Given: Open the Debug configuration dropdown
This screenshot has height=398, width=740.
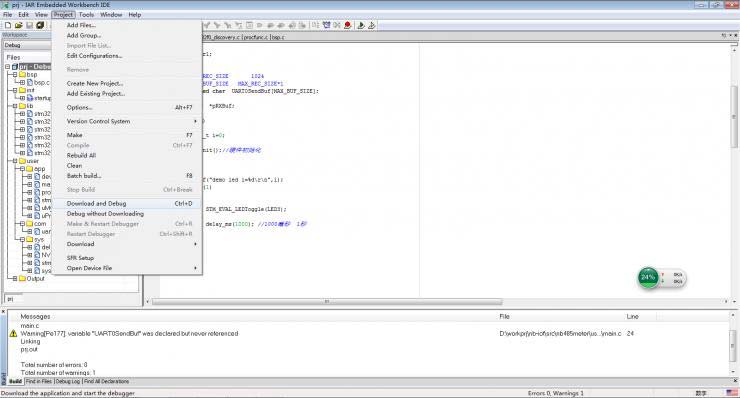Looking at the screenshot, I should coord(27,45).
